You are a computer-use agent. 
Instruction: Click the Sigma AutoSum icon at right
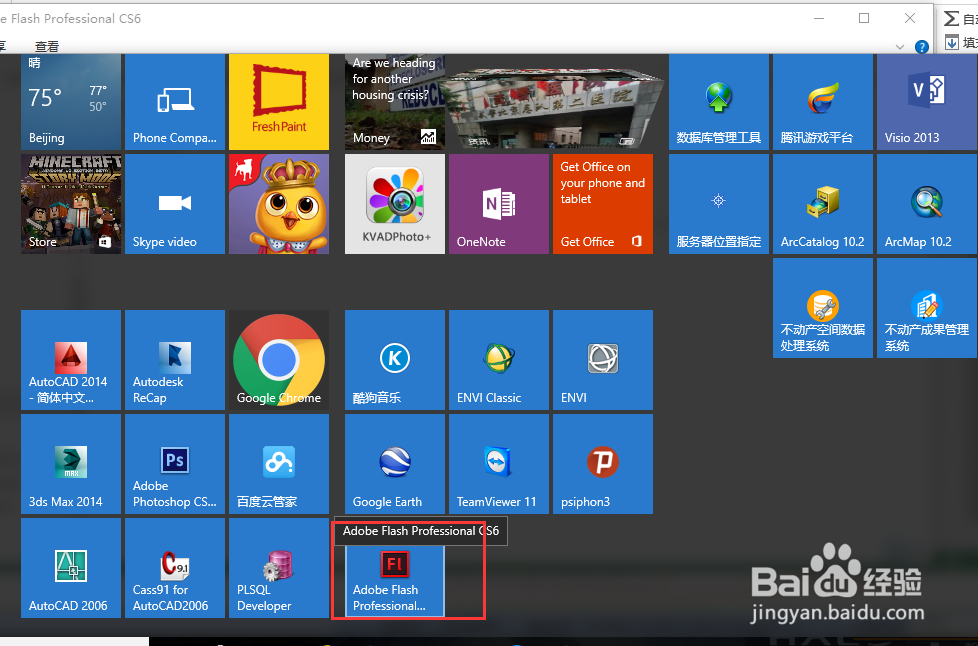point(951,19)
